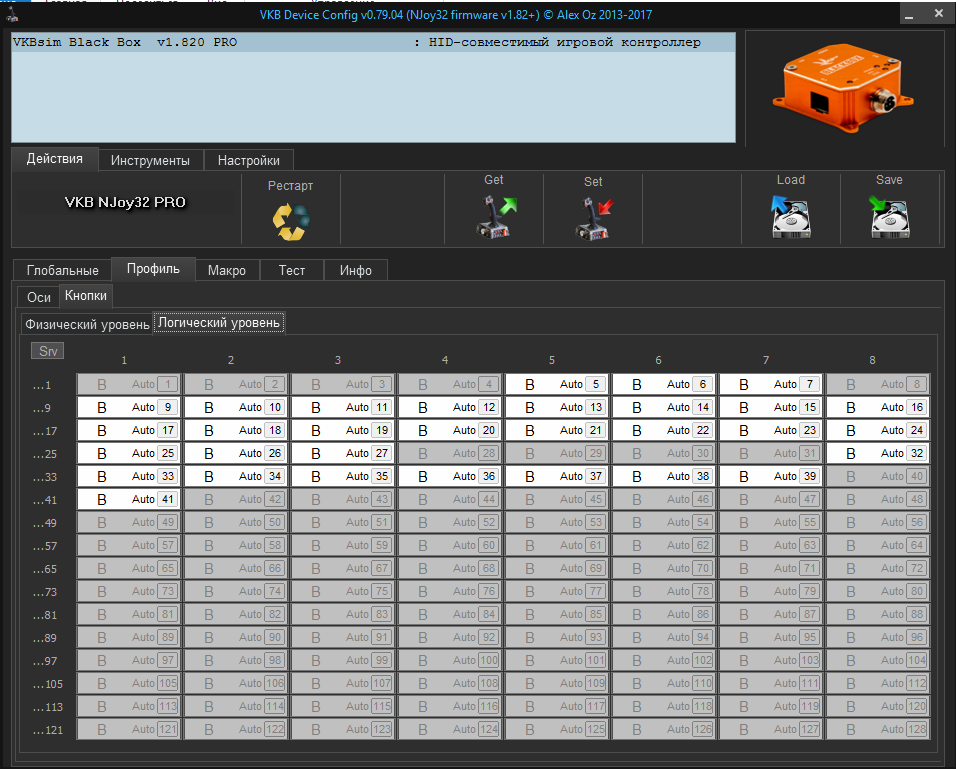The width and height of the screenshot is (956, 769).
Task: Click the Save hard drive icon
Action: tap(889, 216)
